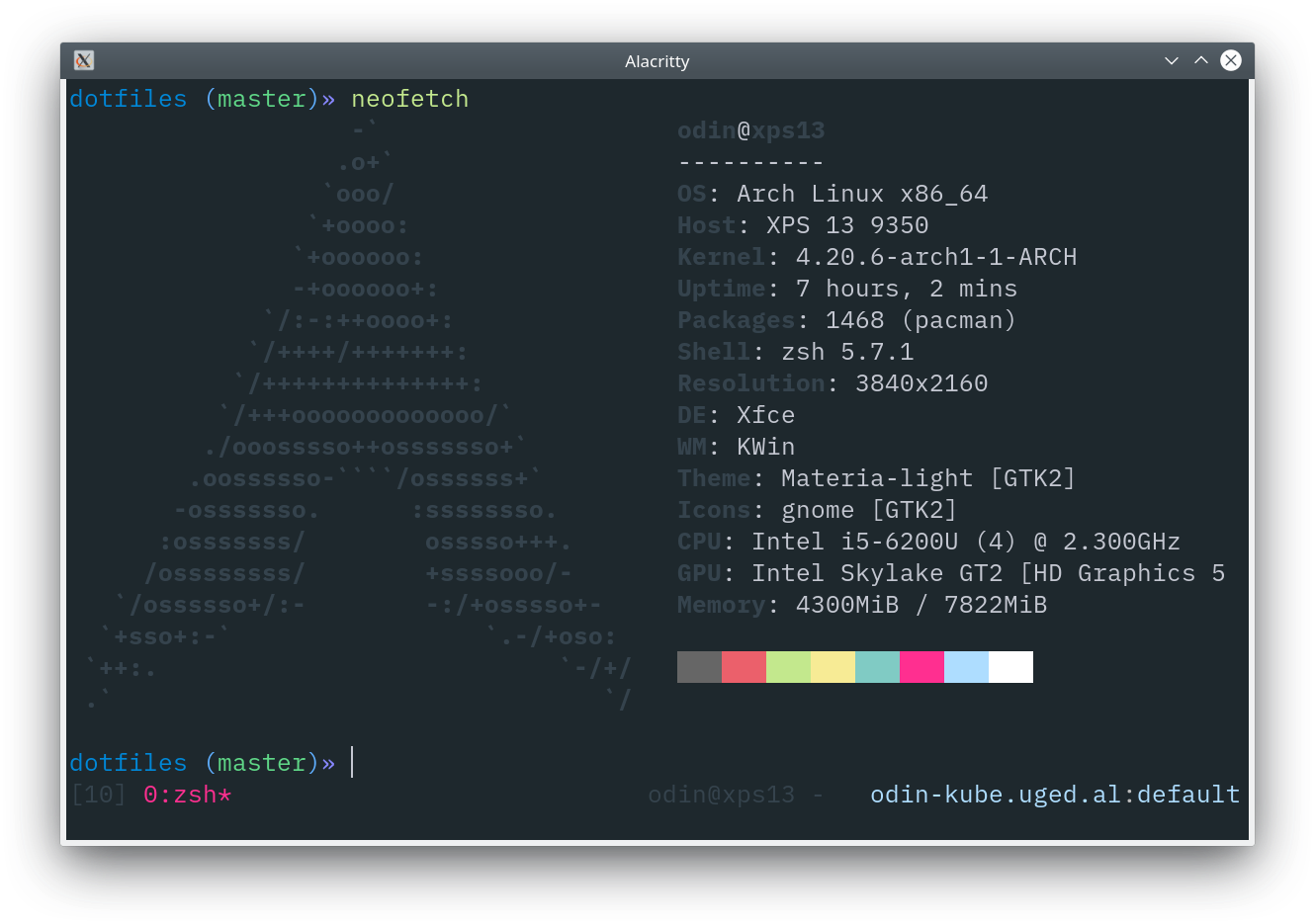This screenshot has width=1315, height=924.
Task: Click the neofetch command text
Action: [410, 99]
